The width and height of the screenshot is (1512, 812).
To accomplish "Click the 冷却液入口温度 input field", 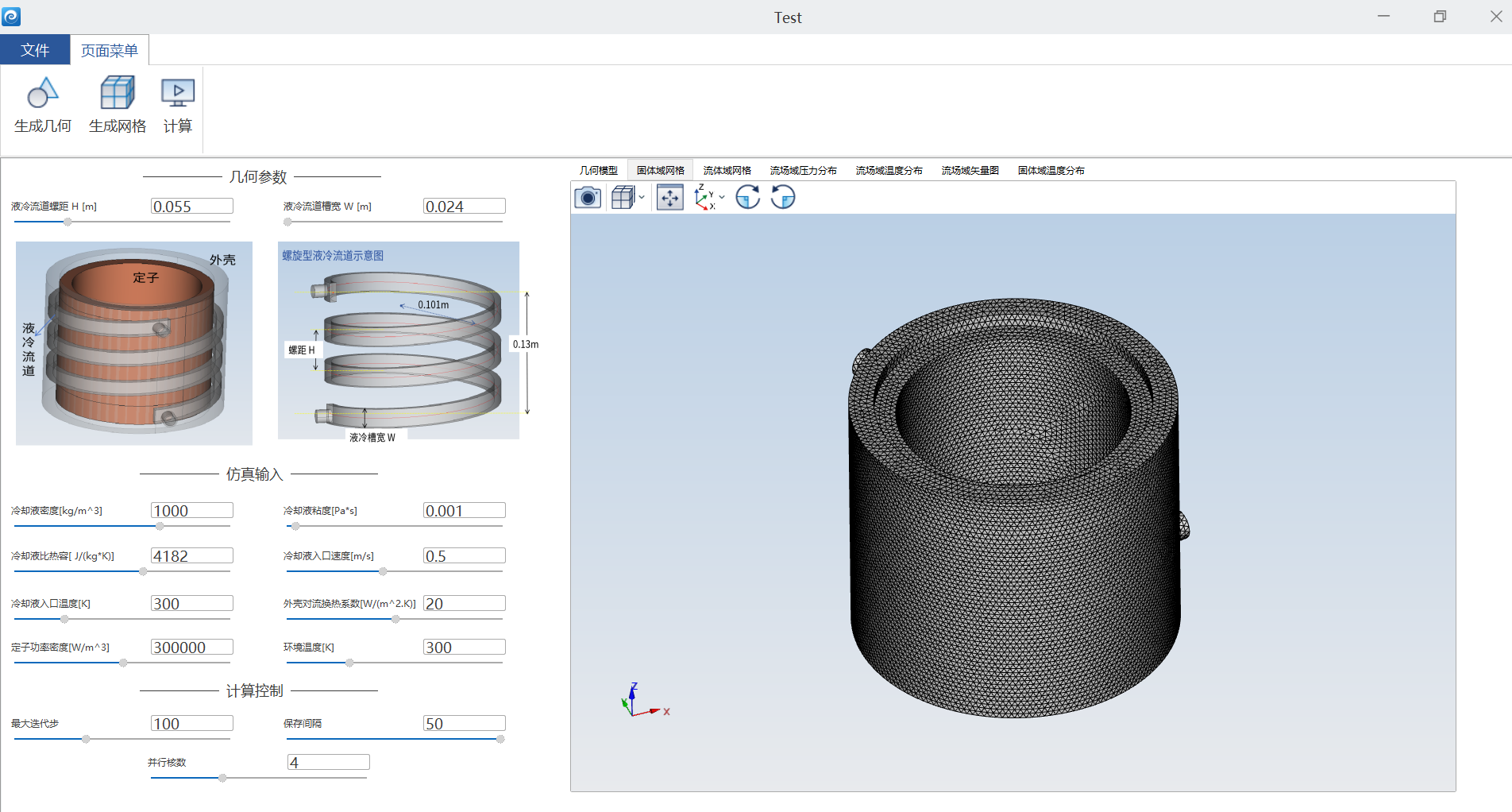I will pyautogui.click(x=192, y=604).
